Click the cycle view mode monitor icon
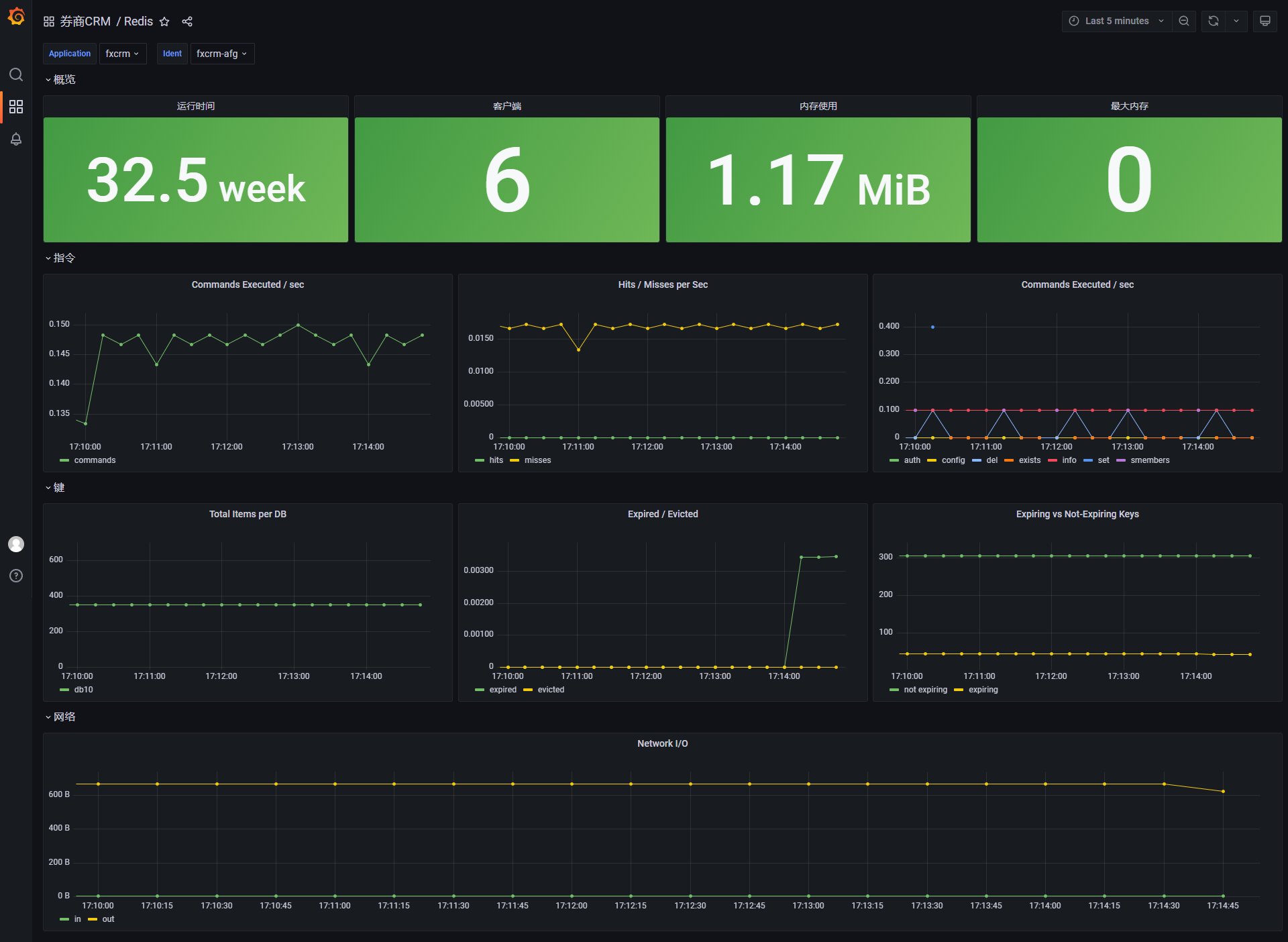The width and height of the screenshot is (1288, 942). [1265, 21]
